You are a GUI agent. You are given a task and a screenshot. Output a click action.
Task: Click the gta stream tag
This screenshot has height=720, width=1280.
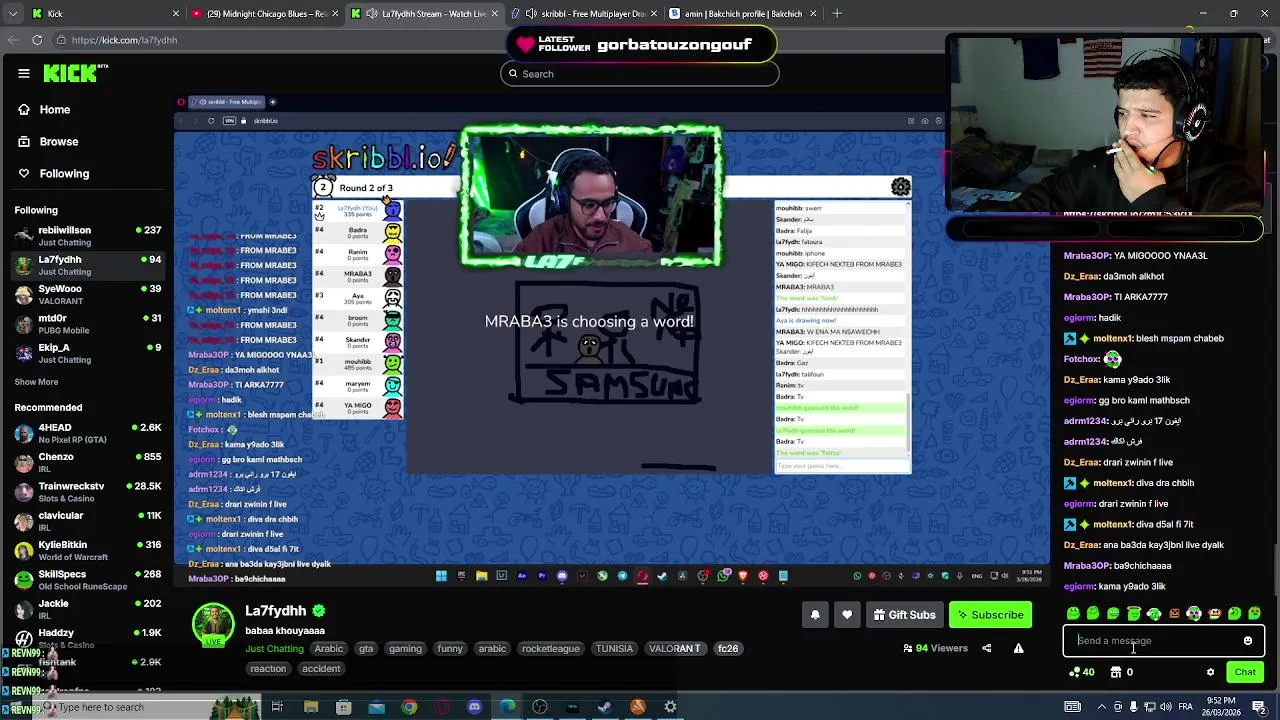366,649
